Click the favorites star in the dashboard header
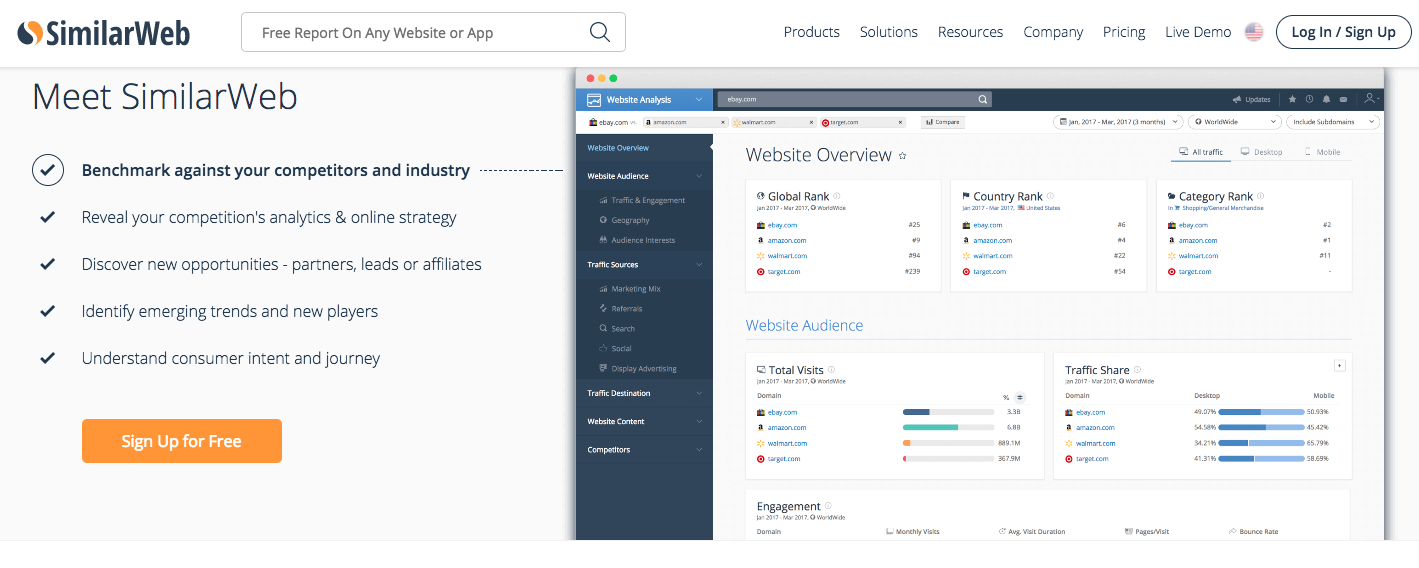This screenshot has height=568, width=1419. tap(1292, 99)
